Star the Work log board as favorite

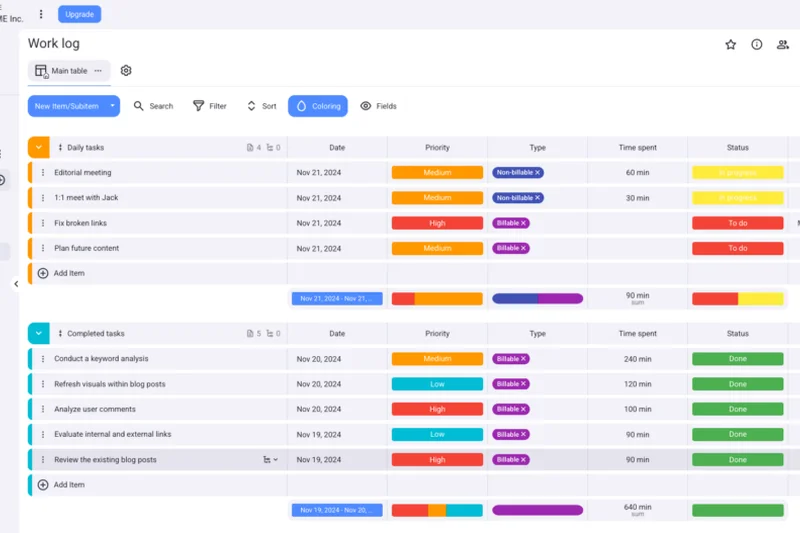[730, 44]
